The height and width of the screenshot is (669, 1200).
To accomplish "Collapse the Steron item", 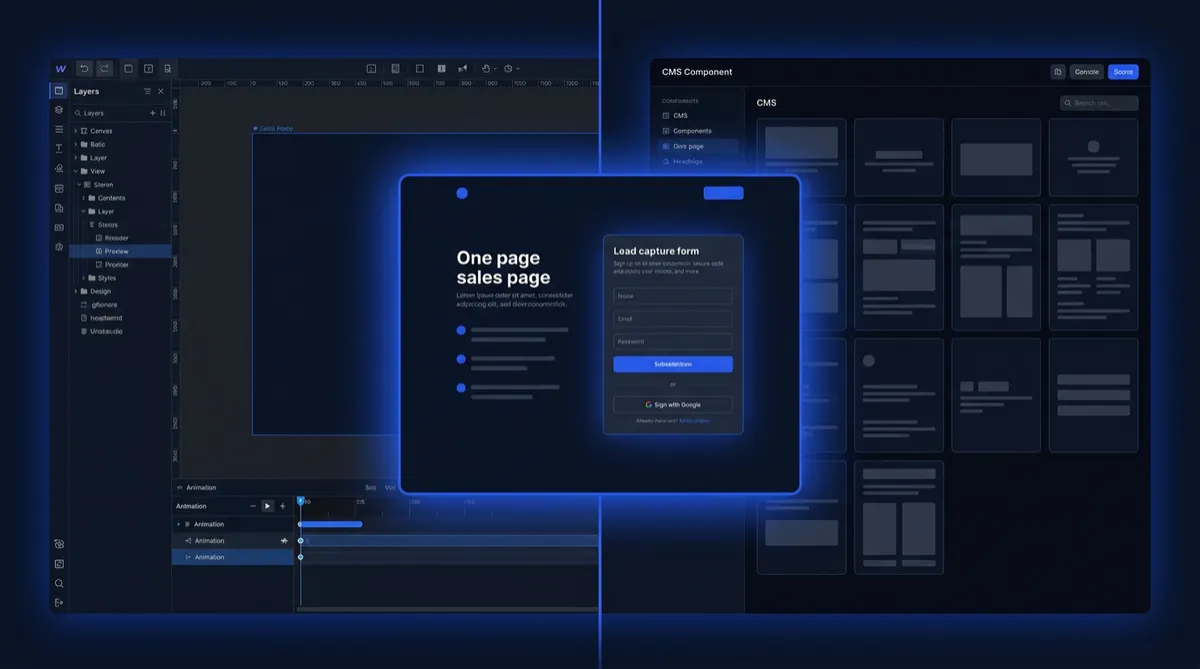I will coord(77,184).
